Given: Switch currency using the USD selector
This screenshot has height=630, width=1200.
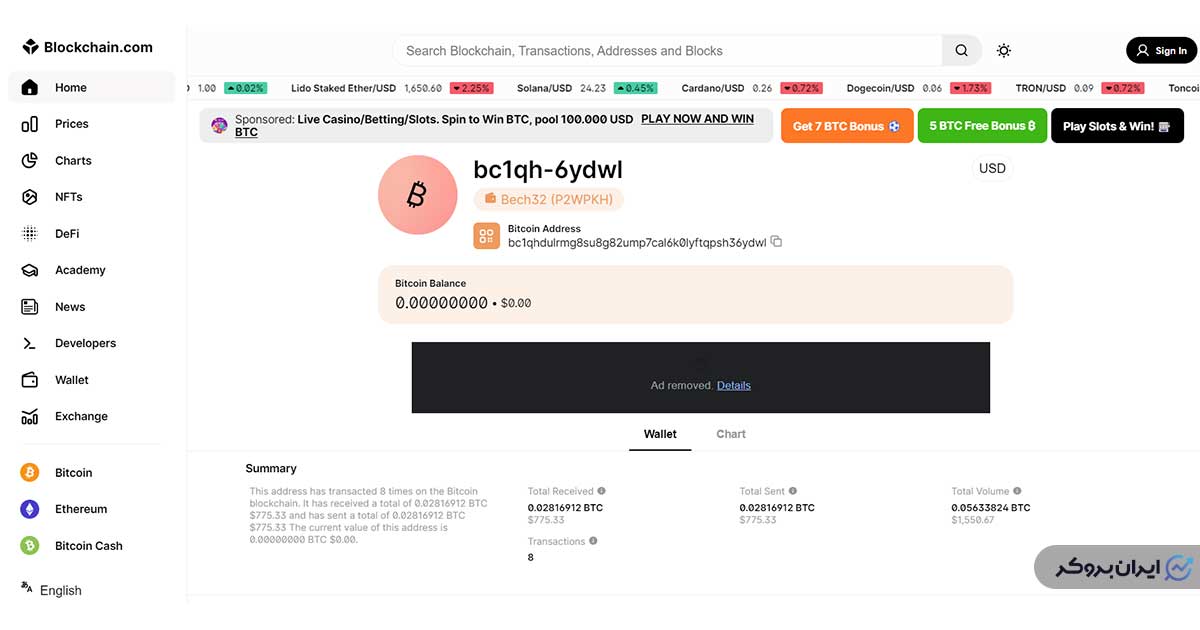Looking at the screenshot, I should [992, 168].
